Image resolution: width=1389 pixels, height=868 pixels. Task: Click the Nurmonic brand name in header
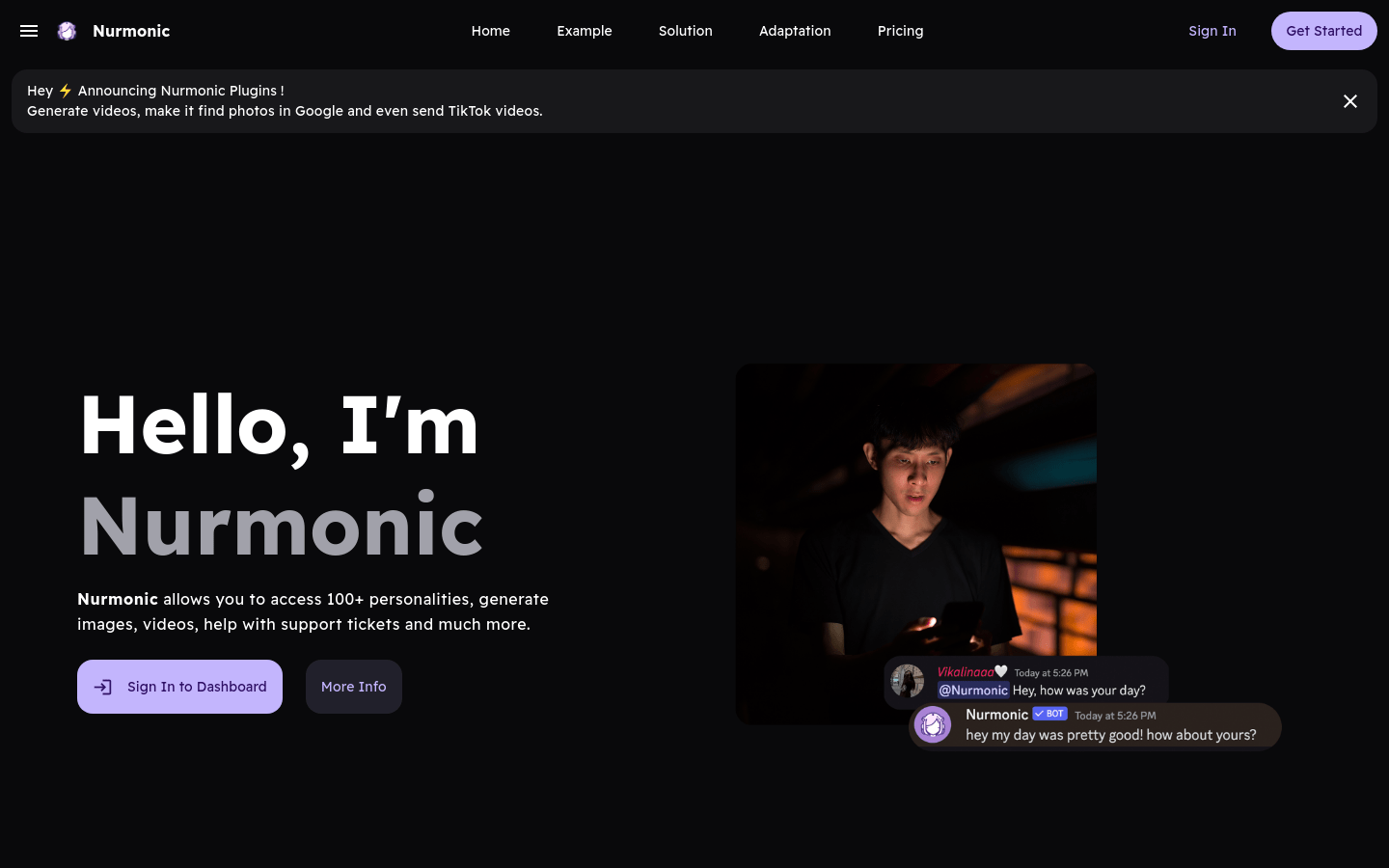point(131,31)
